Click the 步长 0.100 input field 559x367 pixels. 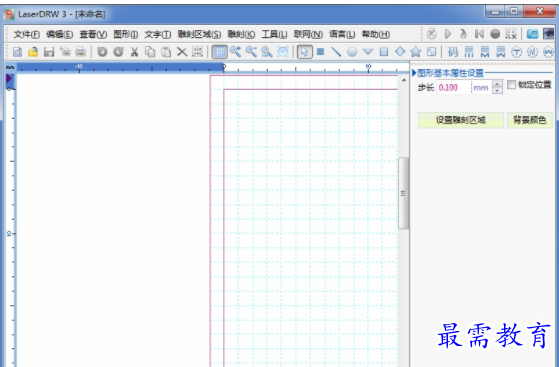point(453,87)
